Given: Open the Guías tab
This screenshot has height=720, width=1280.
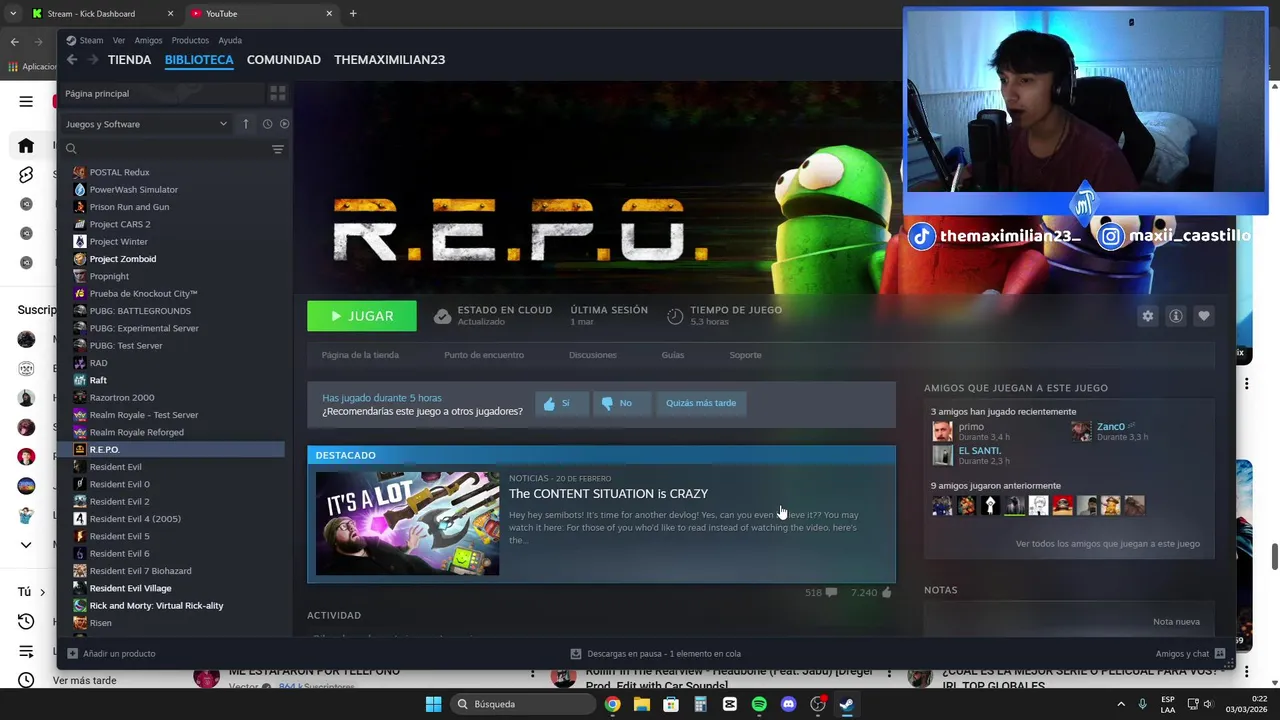Looking at the screenshot, I should coord(673,355).
